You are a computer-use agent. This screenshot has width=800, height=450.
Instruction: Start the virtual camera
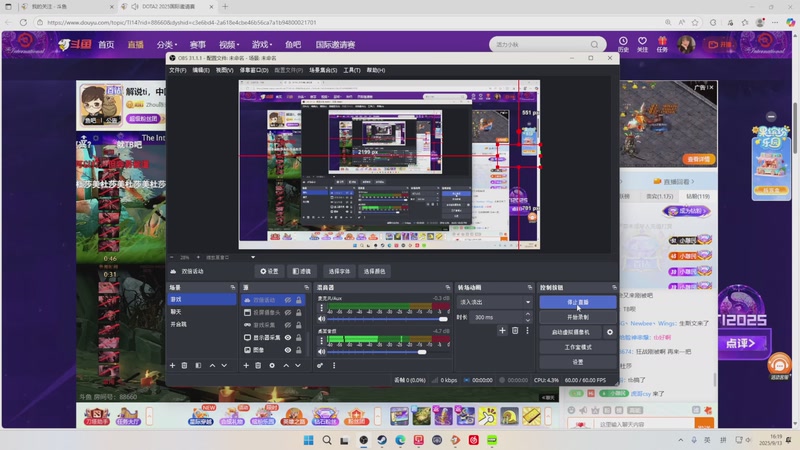[570, 332]
